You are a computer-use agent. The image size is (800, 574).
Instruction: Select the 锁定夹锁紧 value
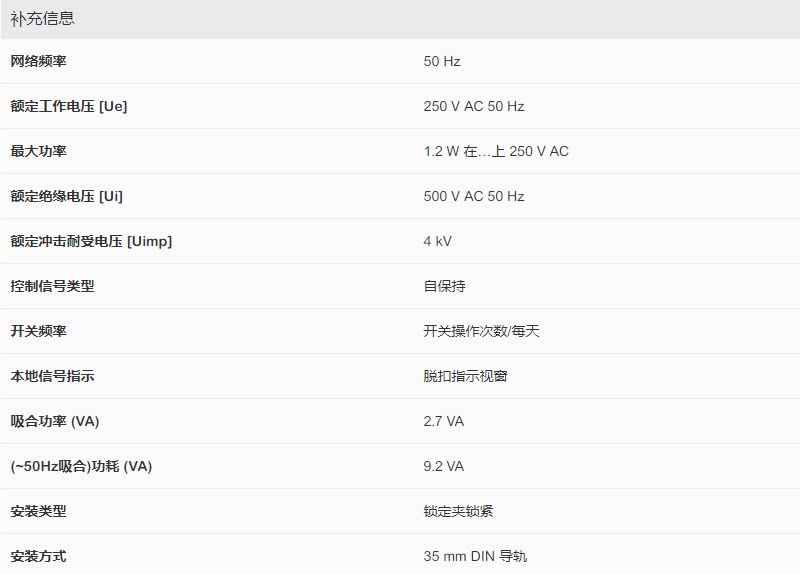[458, 511]
